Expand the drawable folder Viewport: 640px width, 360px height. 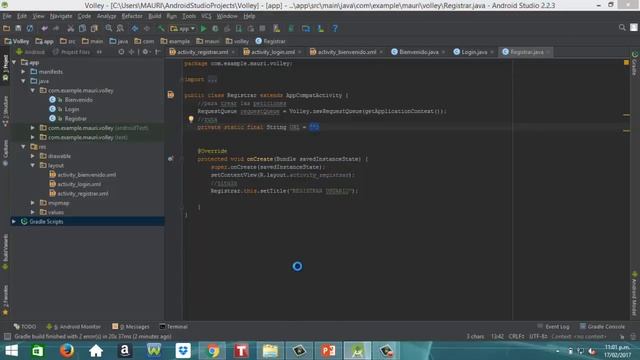click(33, 156)
